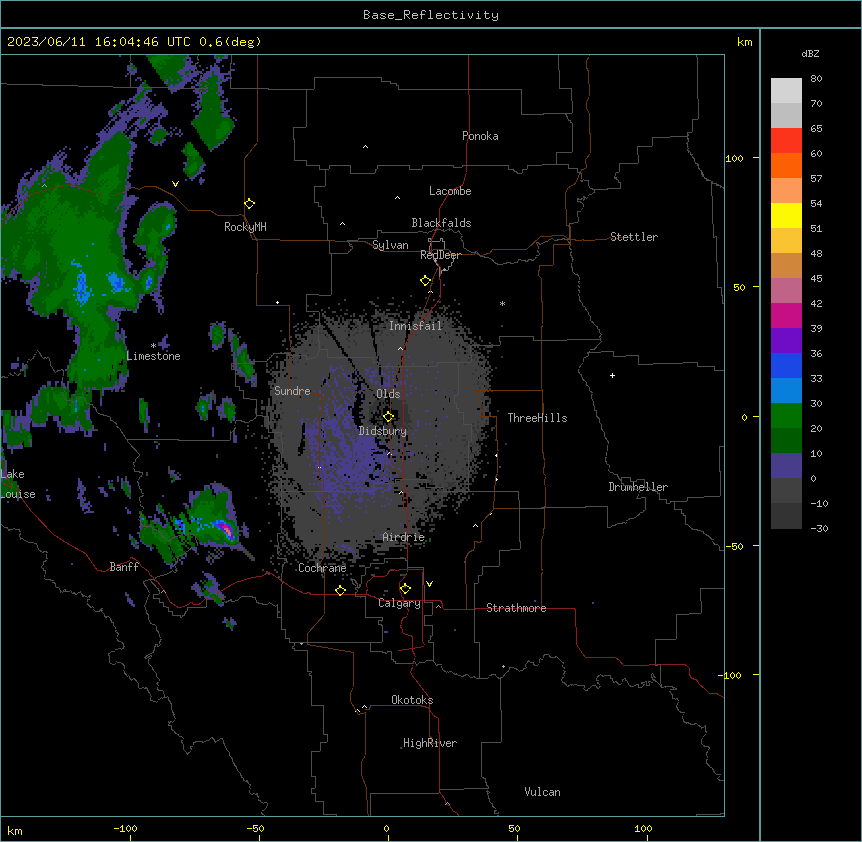Click the 45 value on dBZ legend
The image size is (862, 842).
[816, 279]
